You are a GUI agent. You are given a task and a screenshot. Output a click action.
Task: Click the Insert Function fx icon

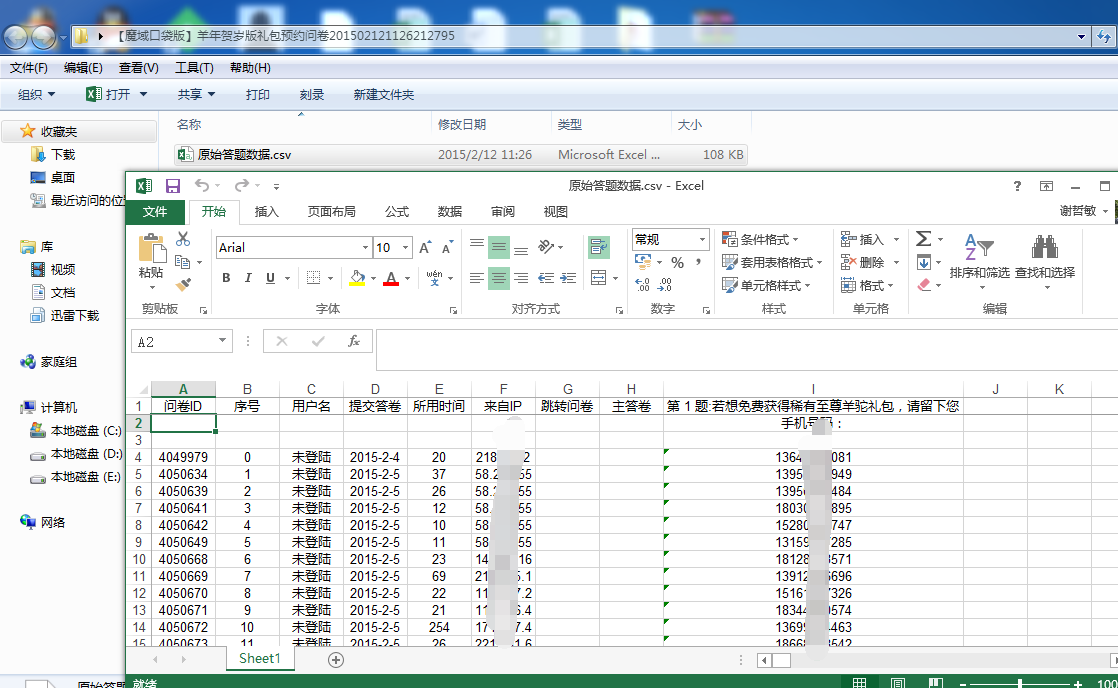pyautogui.click(x=354, y=342)
